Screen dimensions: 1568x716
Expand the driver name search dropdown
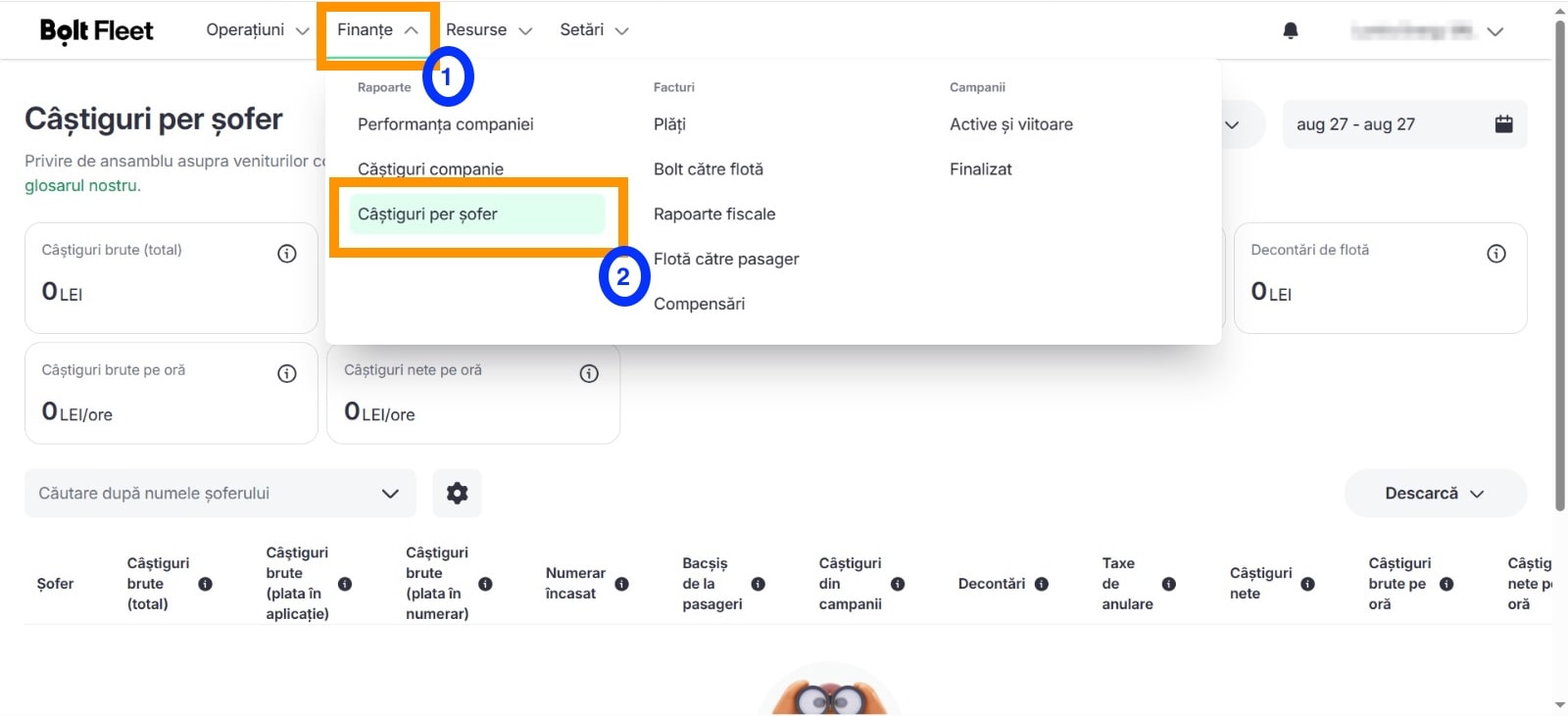[x=220, y=493]
